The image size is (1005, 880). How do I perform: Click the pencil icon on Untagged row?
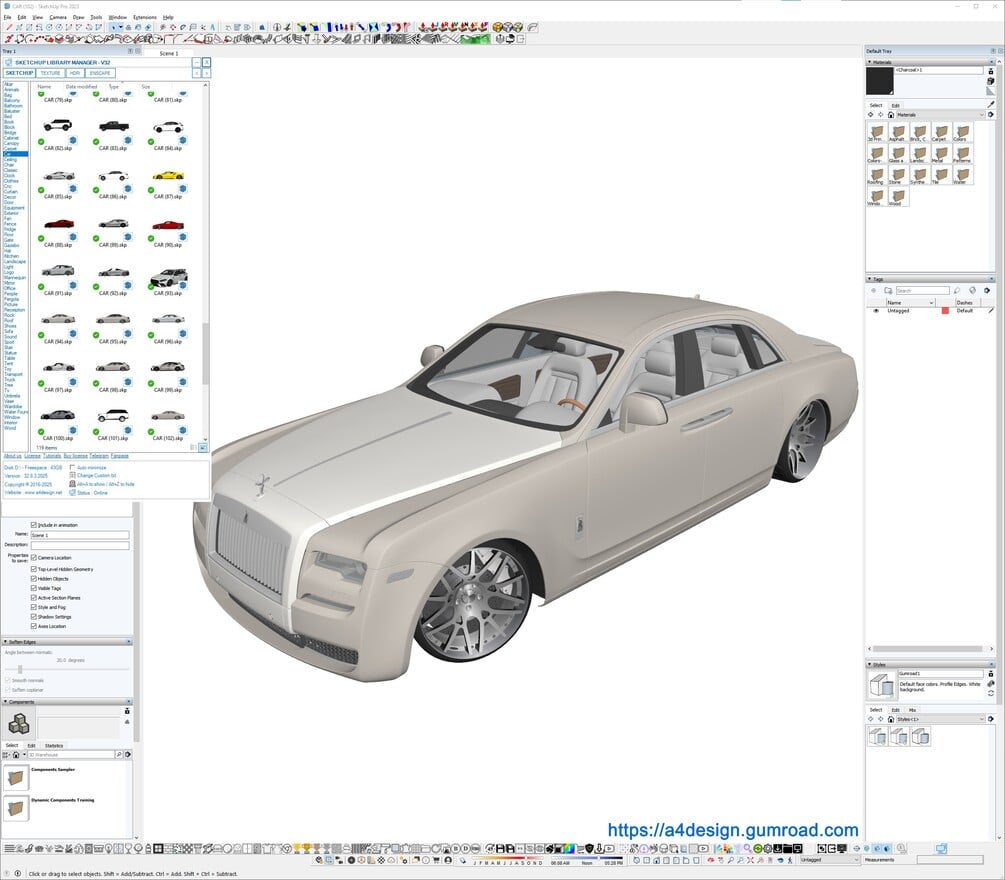pyautogui.click(x=991, y=311)
